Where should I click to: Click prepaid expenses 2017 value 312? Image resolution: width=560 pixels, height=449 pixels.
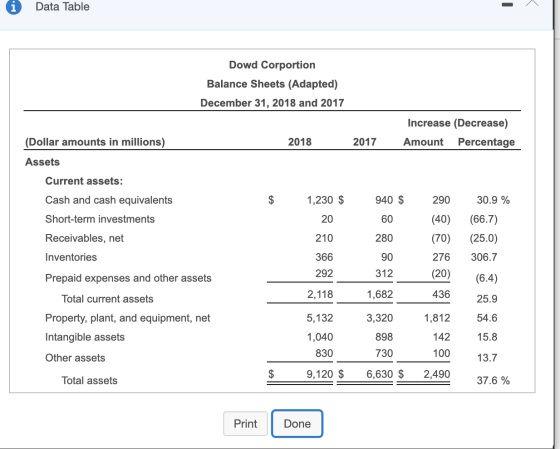point(384,274)
